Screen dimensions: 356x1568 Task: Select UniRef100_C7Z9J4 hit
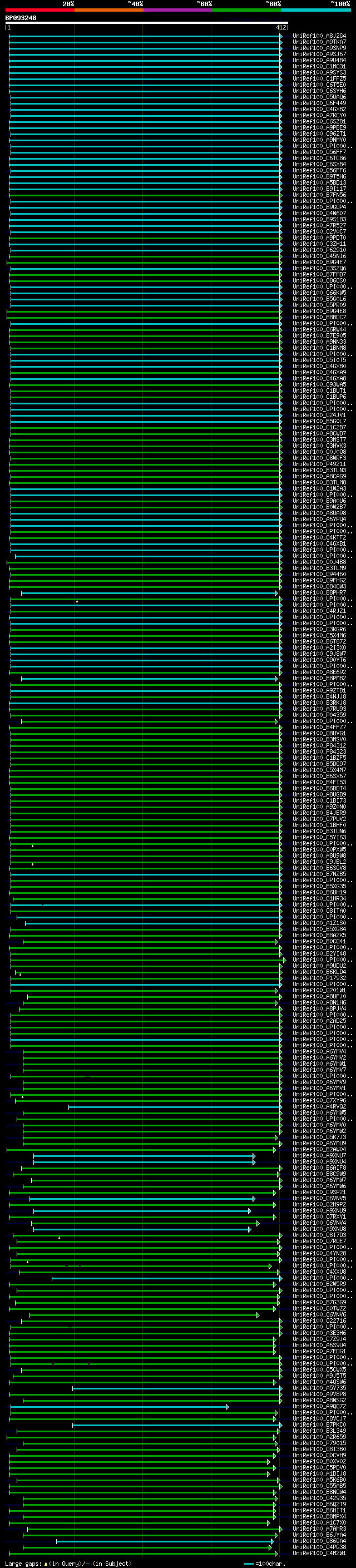[x=319, y=1339]
